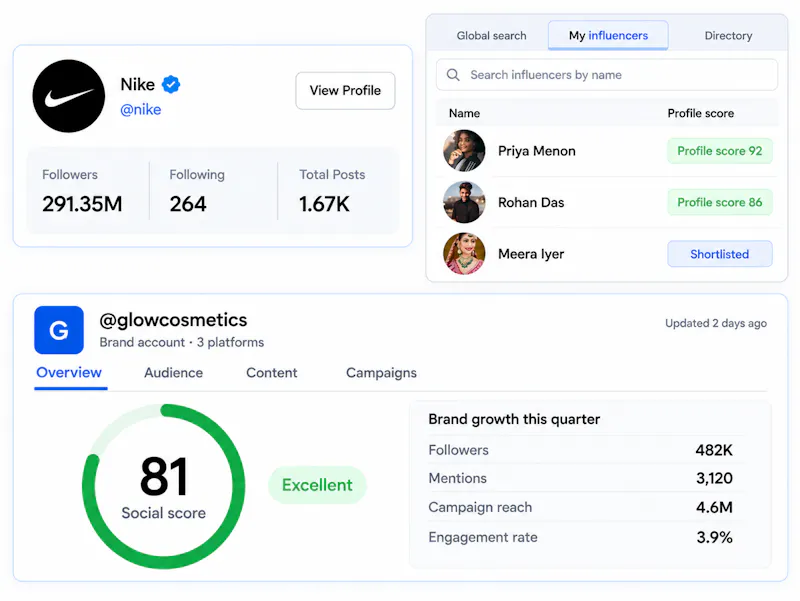Open Priya Menon's profile photo
Viewport: 800px width, 601px height.
[464, 151]
